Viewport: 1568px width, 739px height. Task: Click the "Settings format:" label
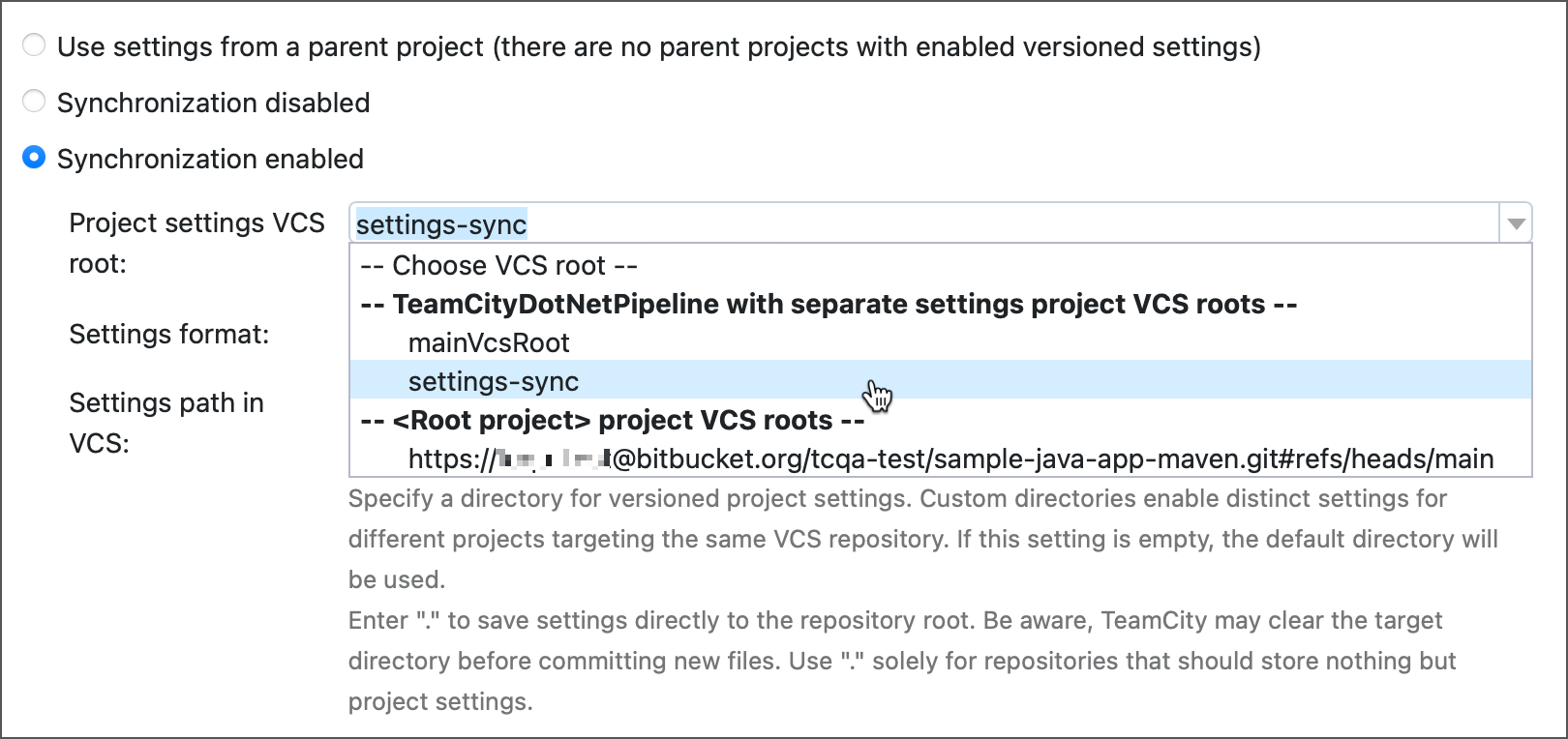coord(169,335)
